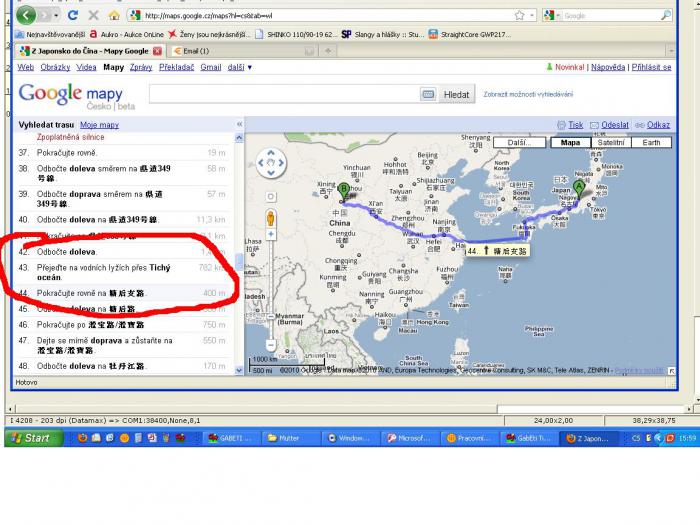Screen dimensions: 700x525
Task: Click the Google Maps search input field
Action: pos(283,94)
